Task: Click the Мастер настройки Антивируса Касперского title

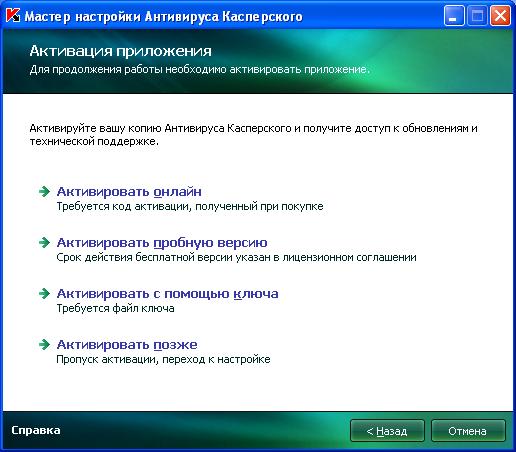Action: pyautogui.click(x=163, y=16)
